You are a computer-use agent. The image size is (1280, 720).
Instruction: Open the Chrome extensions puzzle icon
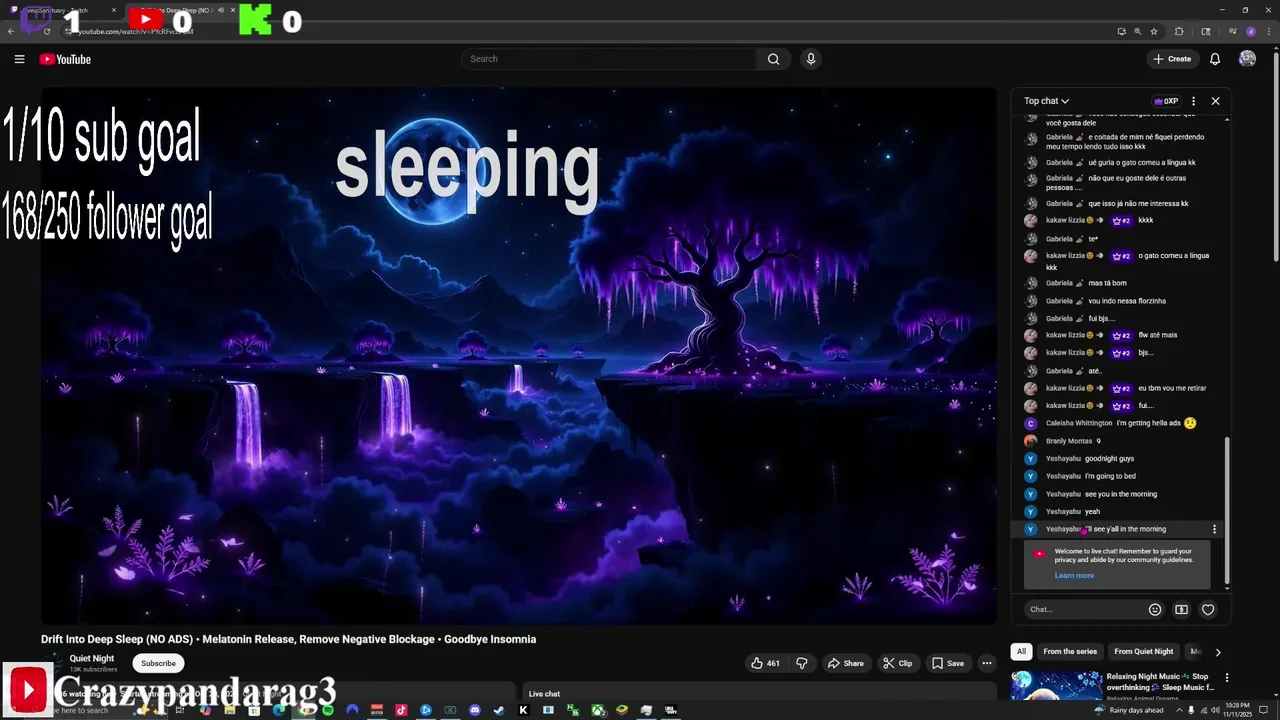click(x=1179, y=31)
